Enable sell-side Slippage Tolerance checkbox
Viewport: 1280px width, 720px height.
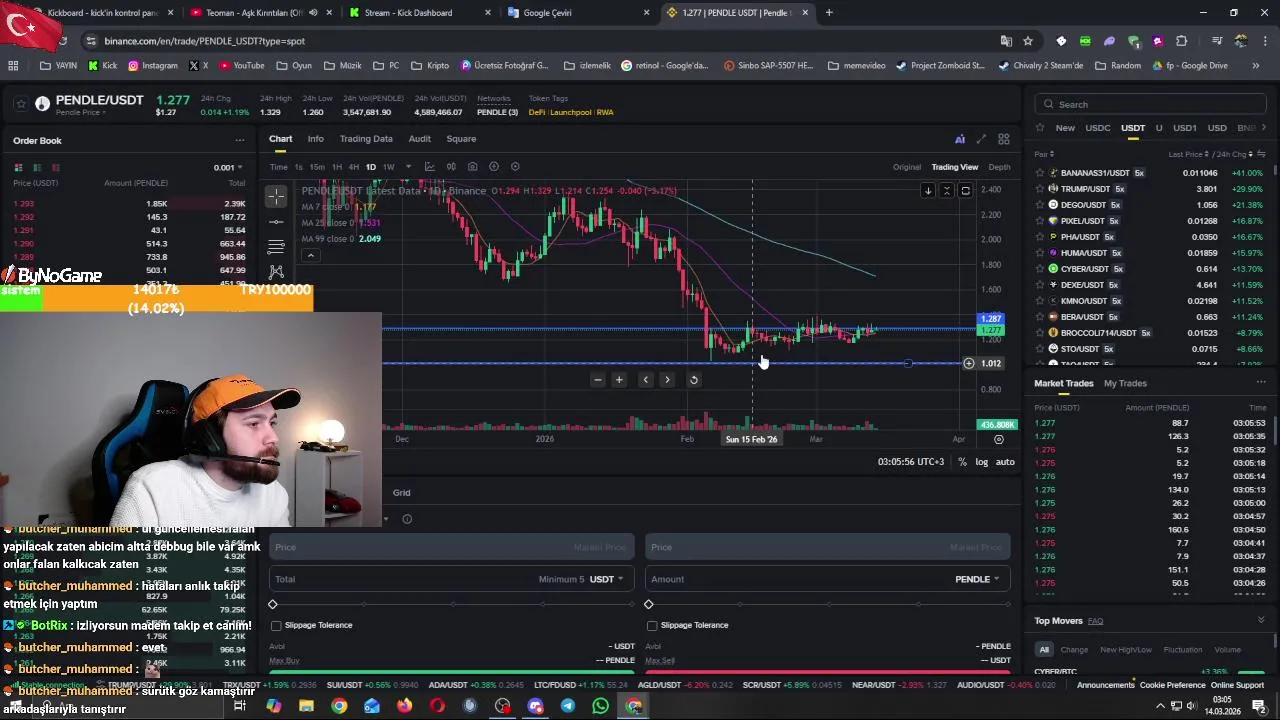(652, 626)
